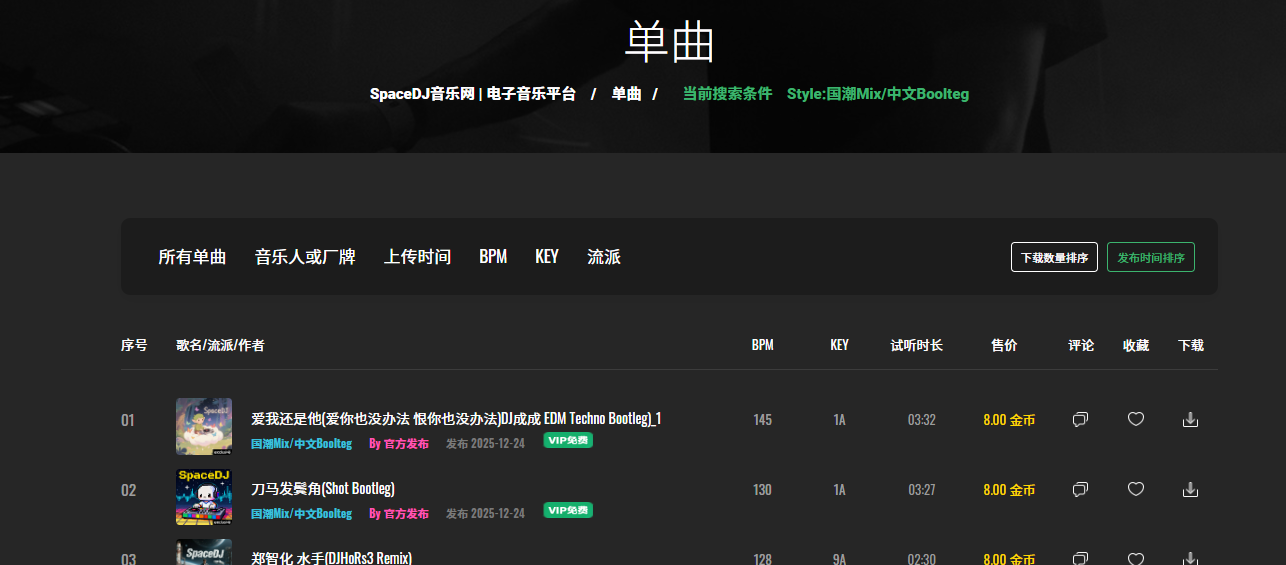The height and width of the screenshot is (565, 1286).
Task: Download the first track 爱我还是他
Action: (1190, 420)
